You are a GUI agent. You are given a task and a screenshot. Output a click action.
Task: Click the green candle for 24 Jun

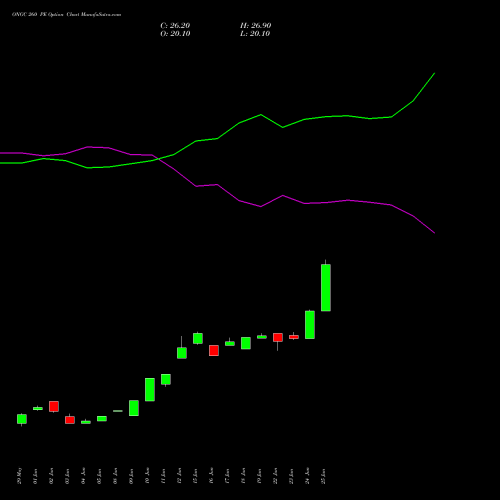click(310, 325)
